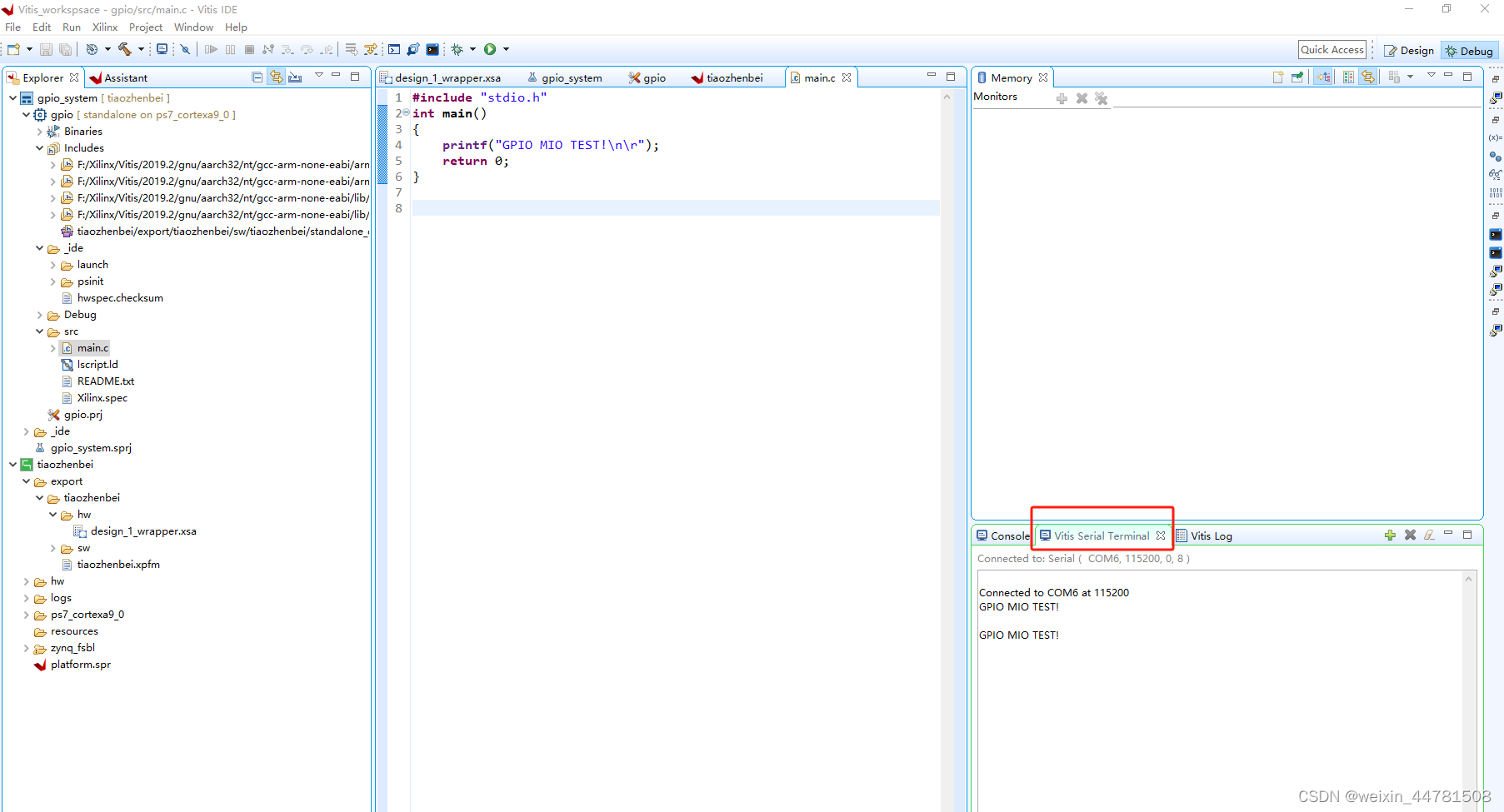Add a new serial connection with plus icon
The image size is (1504, 812).
tap(1390, 535)
